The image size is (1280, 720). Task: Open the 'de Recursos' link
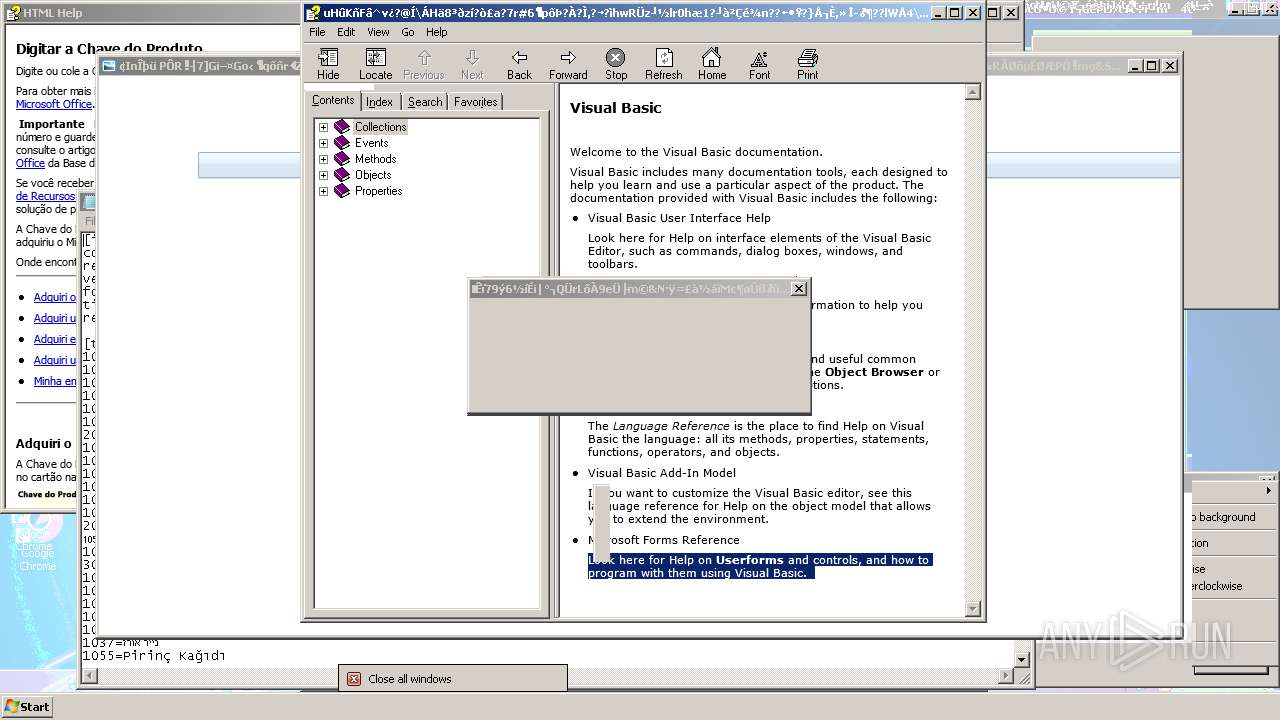click(x=46, y=196)
